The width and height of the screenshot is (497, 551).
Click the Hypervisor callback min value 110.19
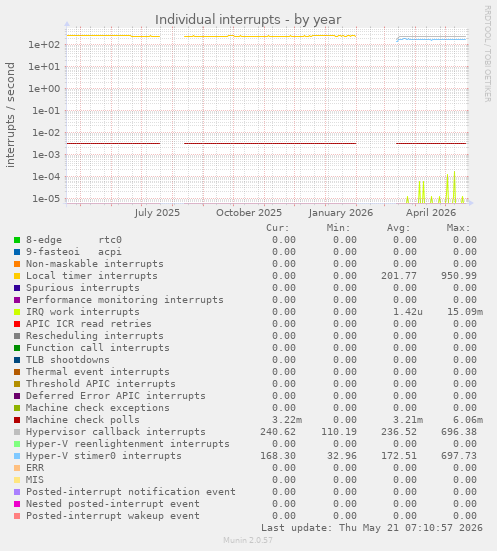(x=339, y=432)
